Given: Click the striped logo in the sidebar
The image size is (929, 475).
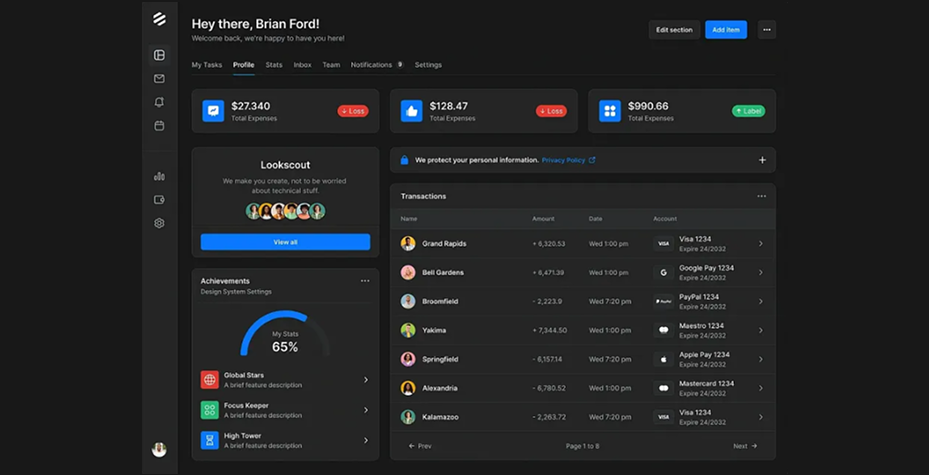Looking at the screenshot, I should click(159, 19).
